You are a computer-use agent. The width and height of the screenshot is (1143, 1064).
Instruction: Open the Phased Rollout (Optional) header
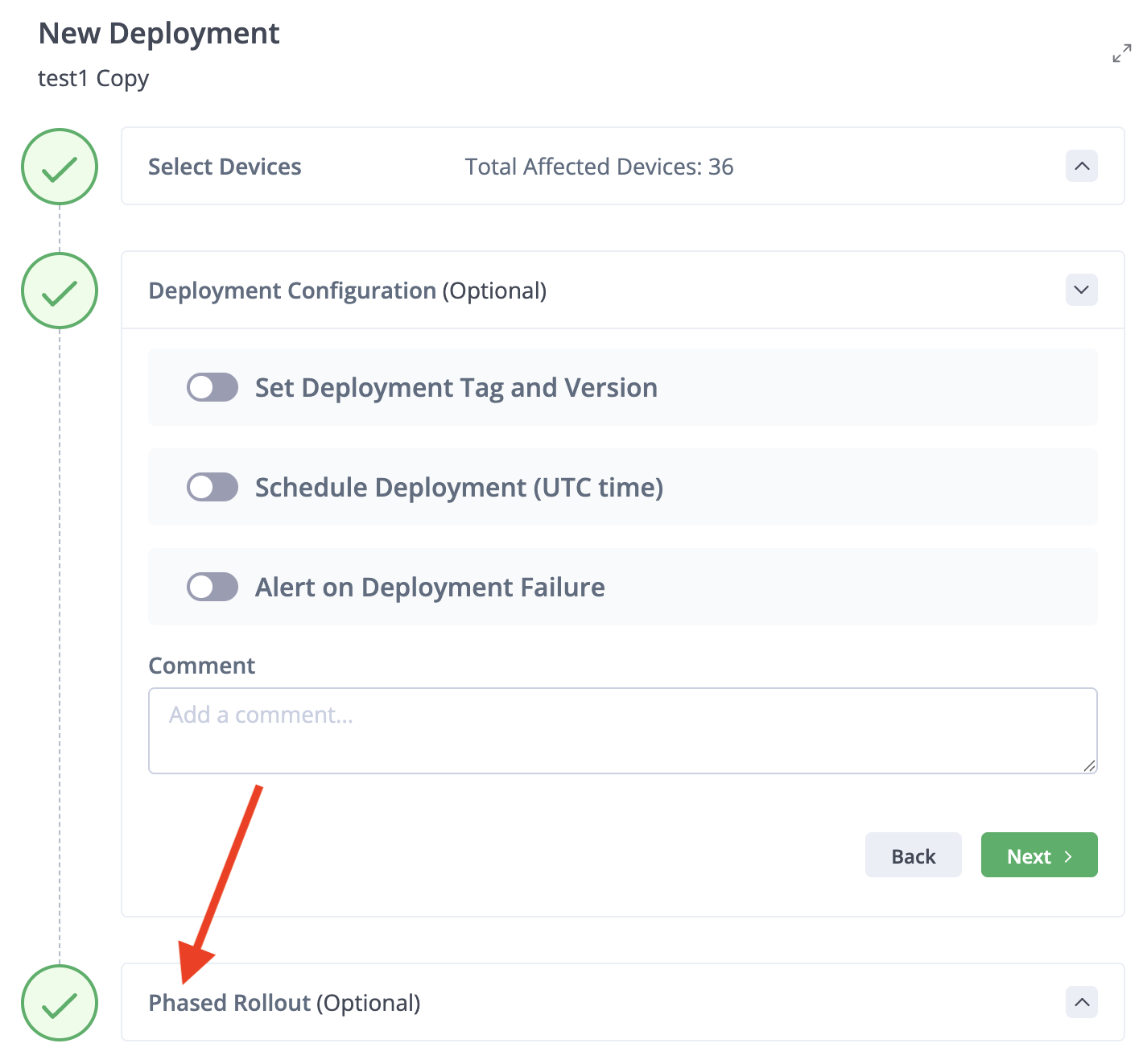(284, 1003)
